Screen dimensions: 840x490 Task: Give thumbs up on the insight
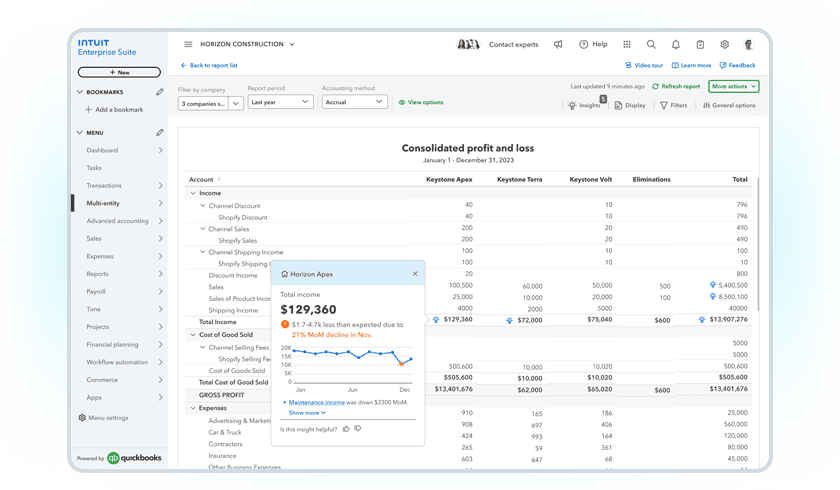tap(346, 429)
